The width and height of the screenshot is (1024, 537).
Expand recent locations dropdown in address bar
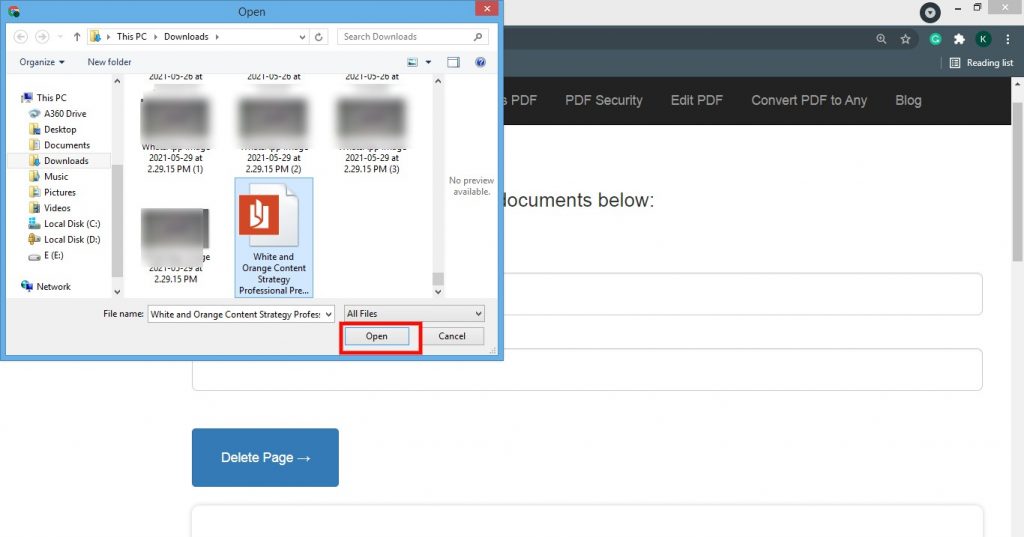(x=302, y=37)
